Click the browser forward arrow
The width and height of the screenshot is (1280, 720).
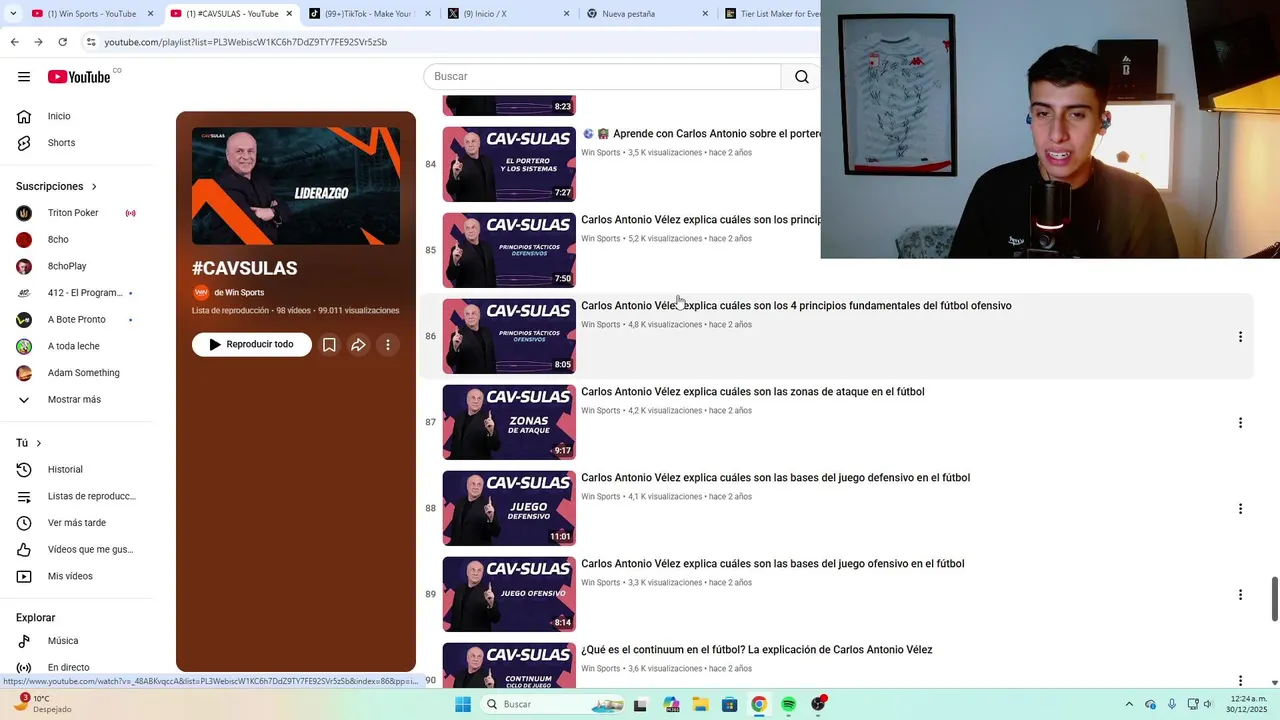point(38,42)
